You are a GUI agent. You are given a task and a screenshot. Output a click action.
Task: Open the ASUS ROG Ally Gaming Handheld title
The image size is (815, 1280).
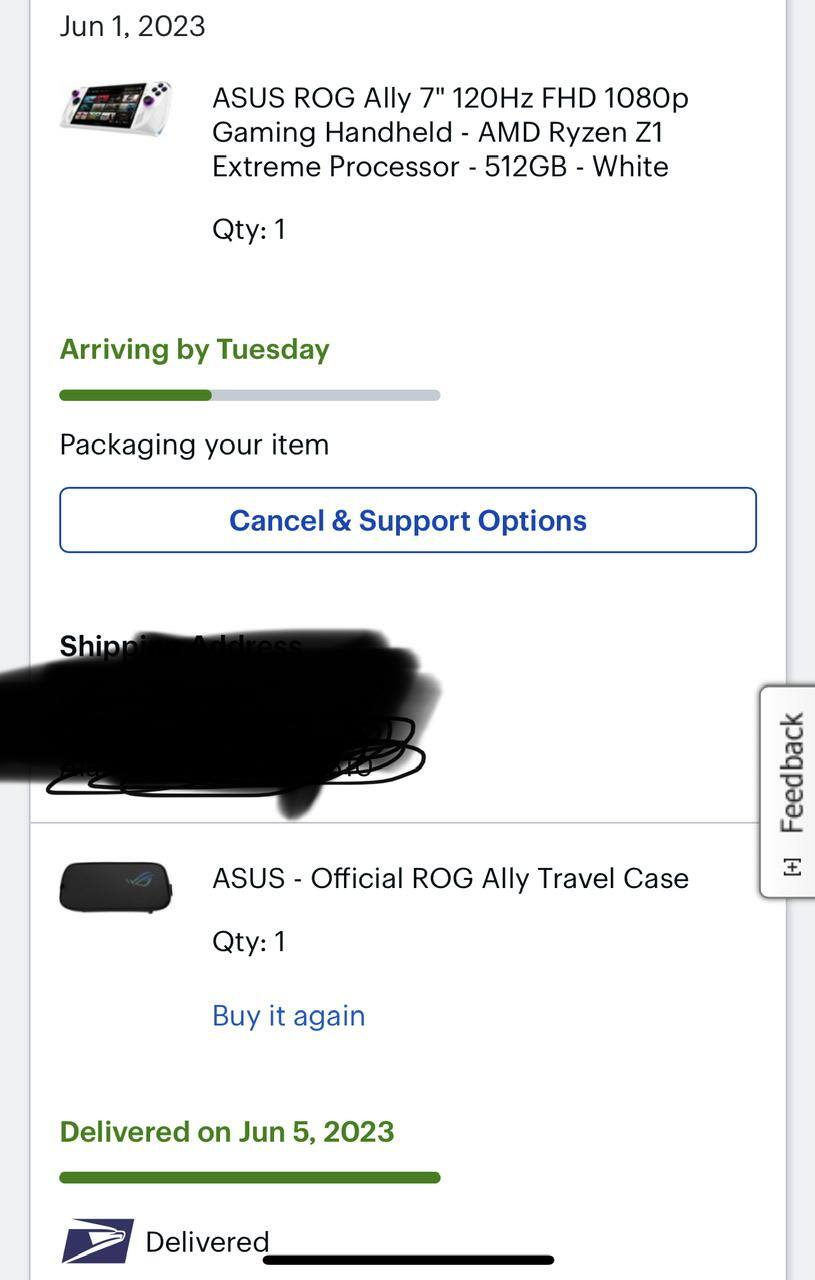pos(450,132)
